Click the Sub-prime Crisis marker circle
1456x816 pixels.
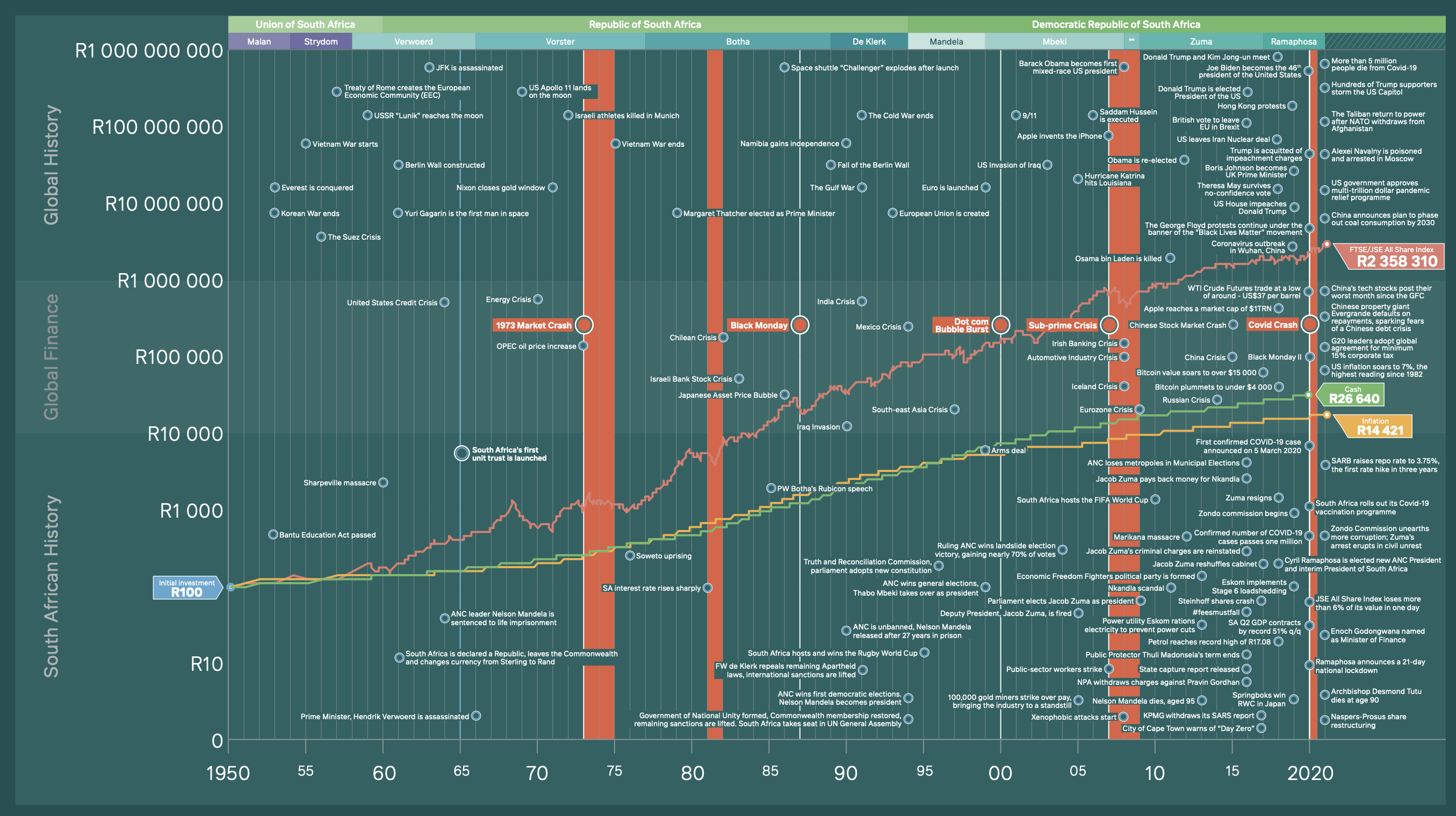1109,325
